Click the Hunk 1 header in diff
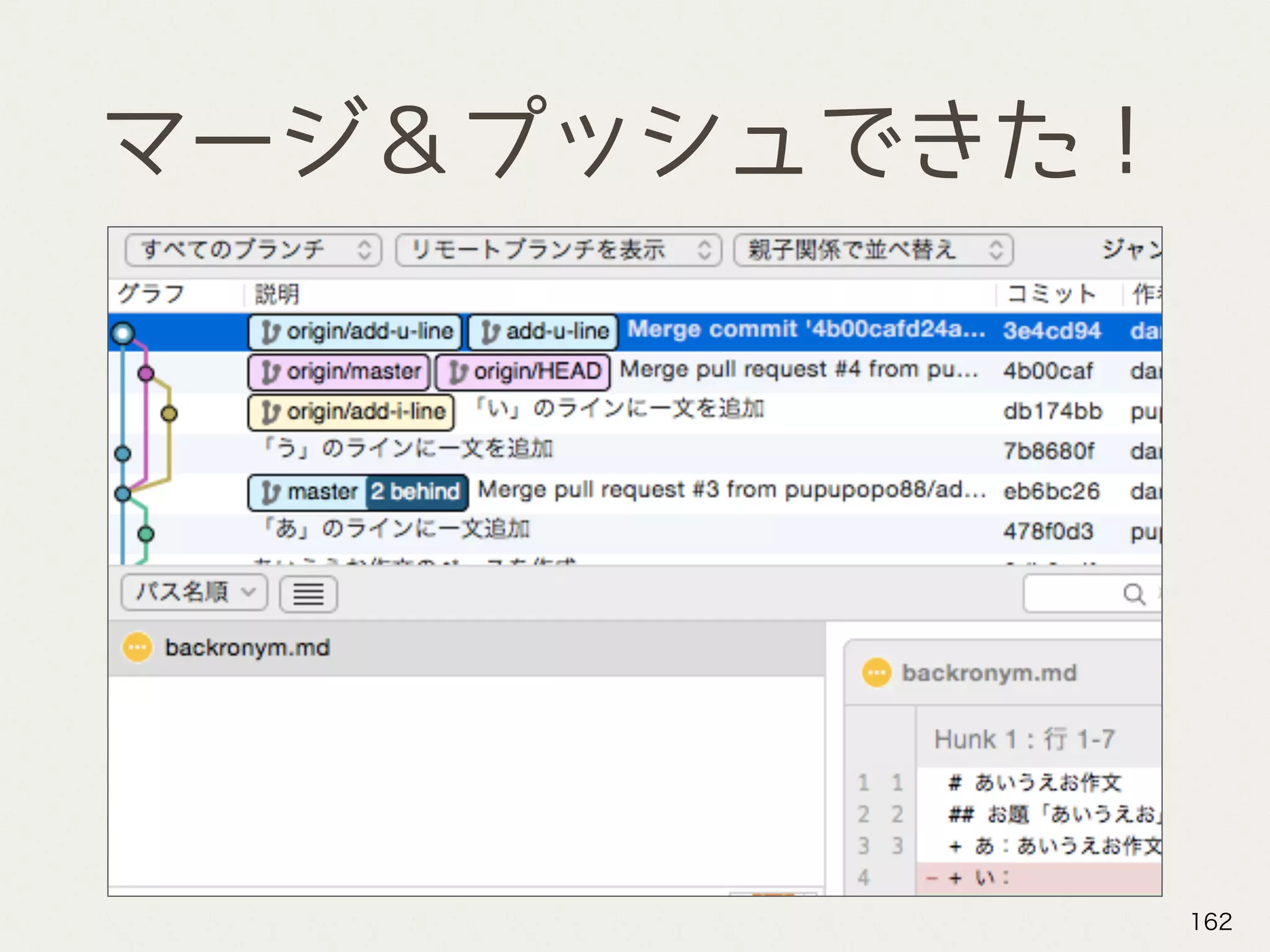The height and width of the screenshot is (952, 1270). pos(1024,739)
